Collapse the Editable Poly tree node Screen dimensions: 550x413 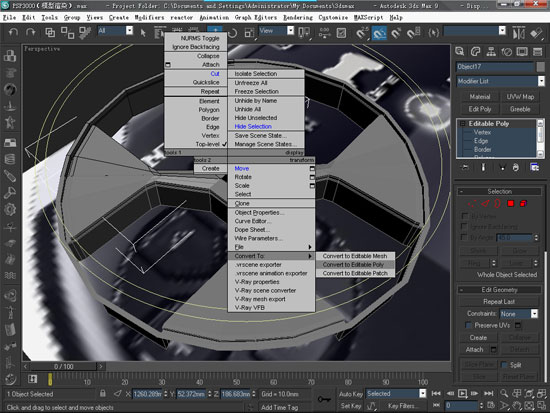tap(462, 124)
